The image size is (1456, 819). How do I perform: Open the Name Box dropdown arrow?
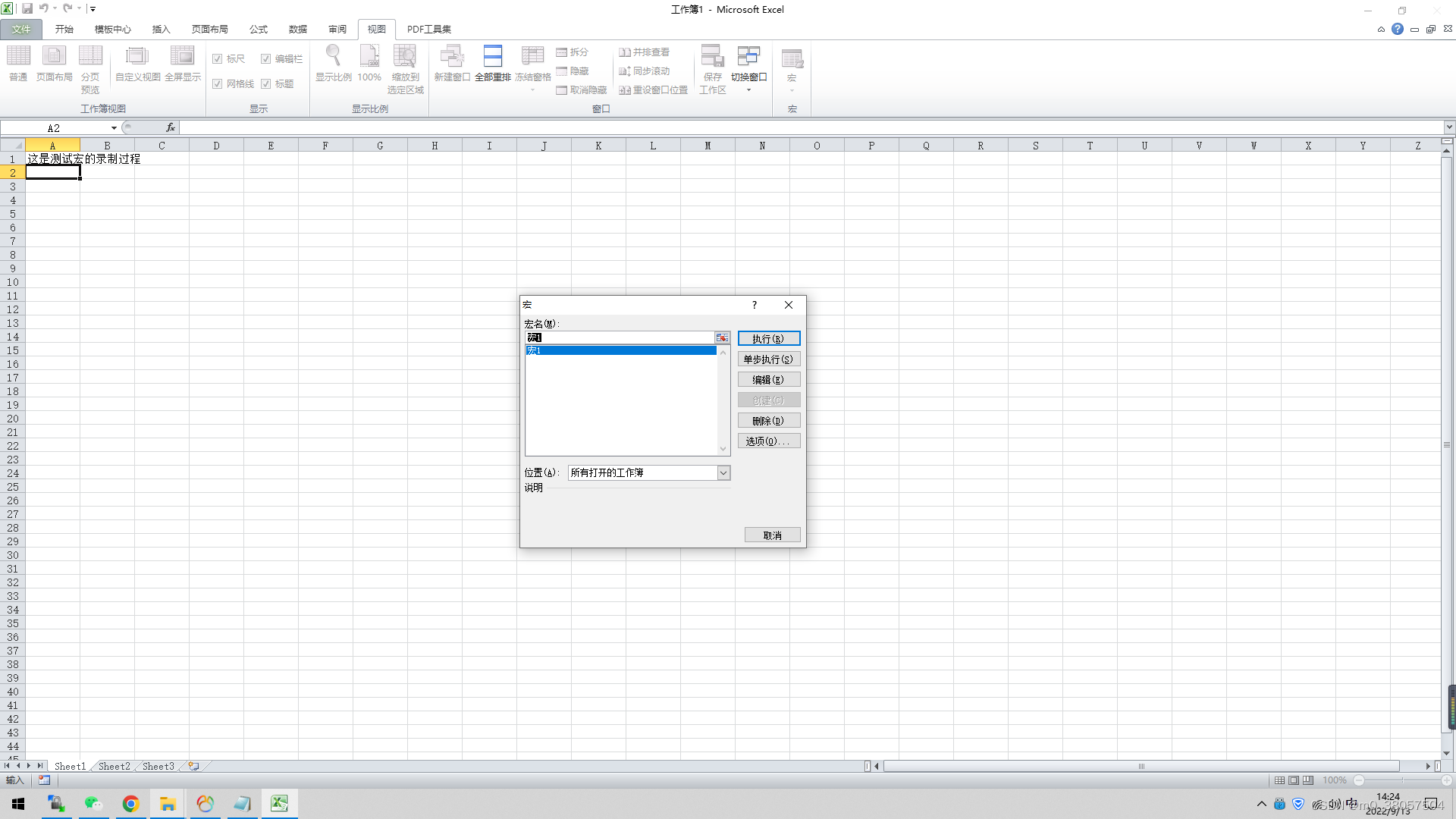114,128
